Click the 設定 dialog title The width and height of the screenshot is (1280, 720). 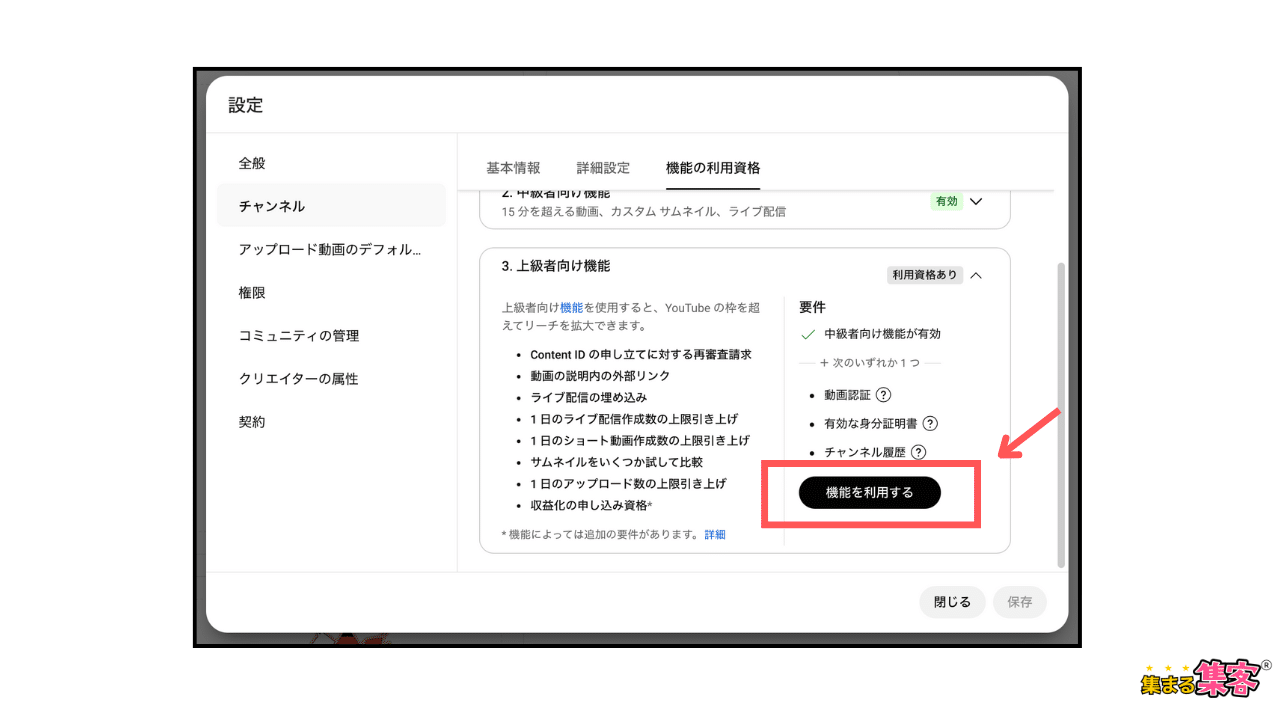pyautogui.click(x=246, y=105)
